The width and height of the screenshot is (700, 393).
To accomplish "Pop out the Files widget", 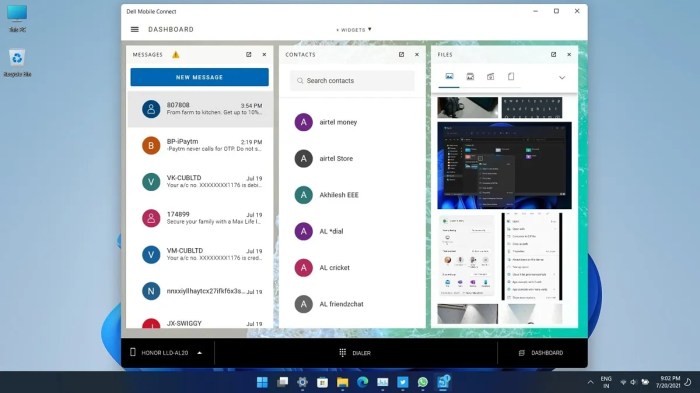I will click(554, 54).
